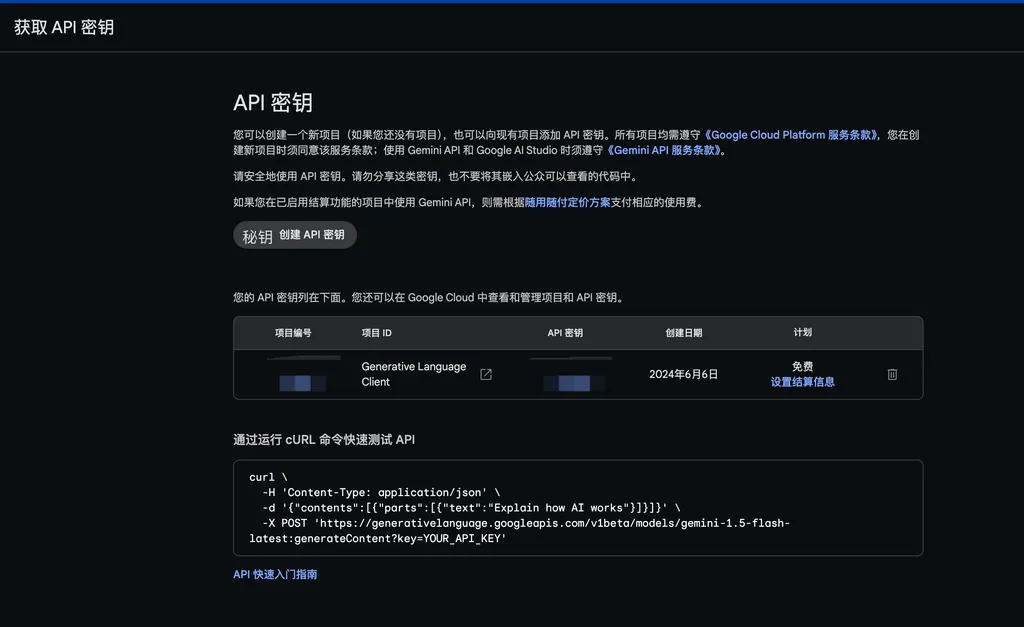Open the 随用随付定价方案 link
This screenshot has height=627, width=1024.
pyautogui.click(x=568, y=202)
